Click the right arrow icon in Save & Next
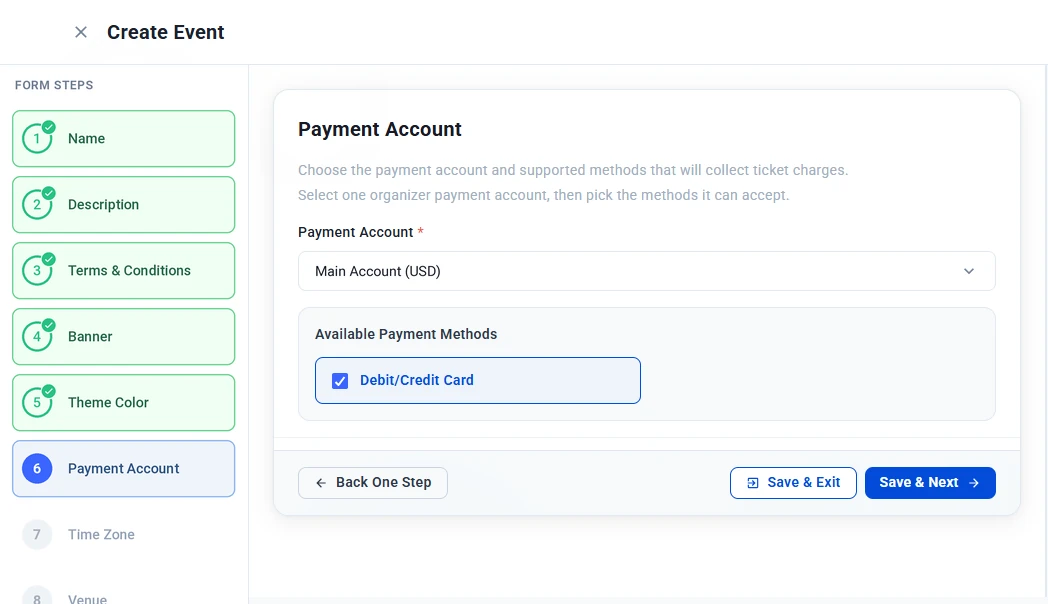The height and width of the screenshot is (604, 1048). [x=974, y=482]
